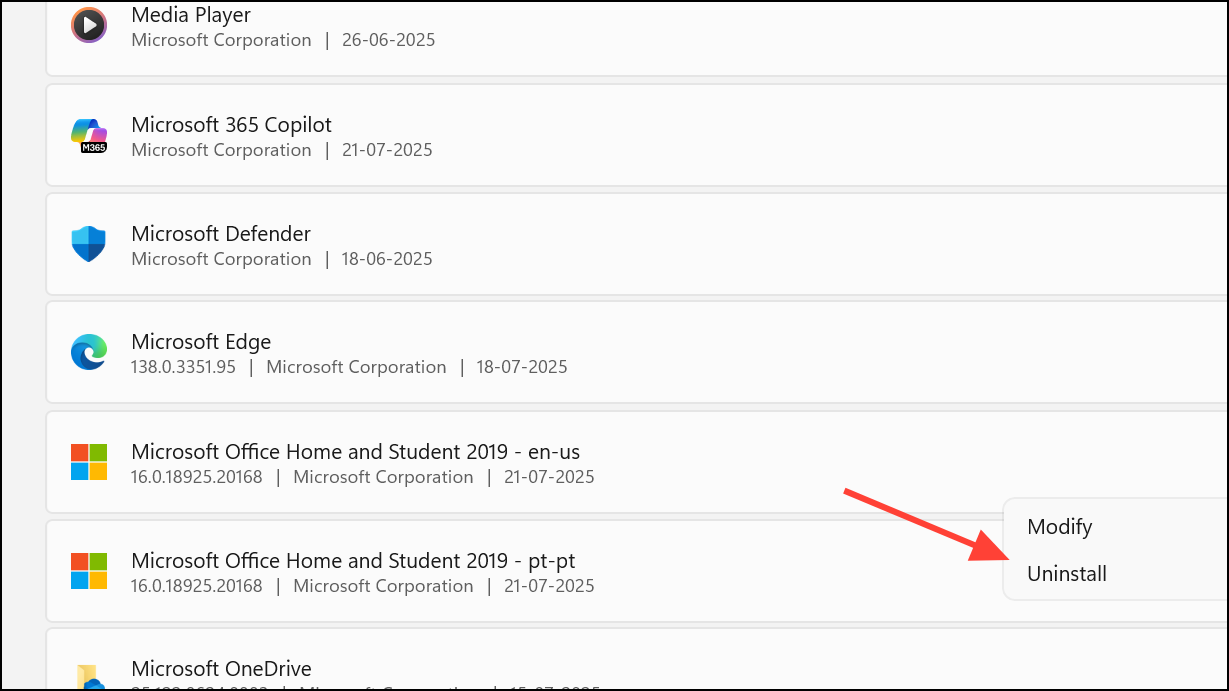Choose Modify from the context menu
The width and height of the screenshot is (1229, 691).
[1060, 527]
